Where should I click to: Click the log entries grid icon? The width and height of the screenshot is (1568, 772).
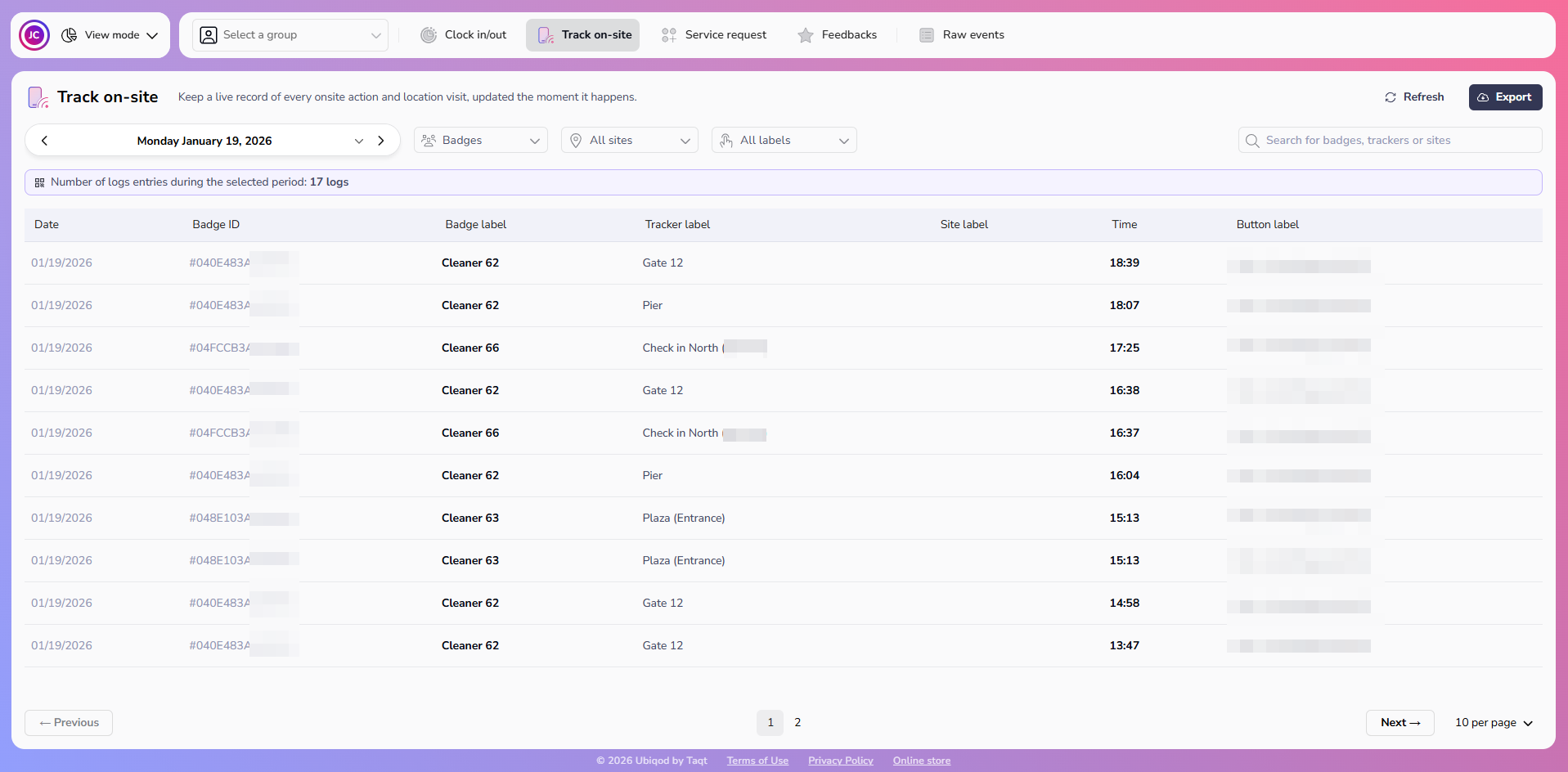tap(39, 182)
